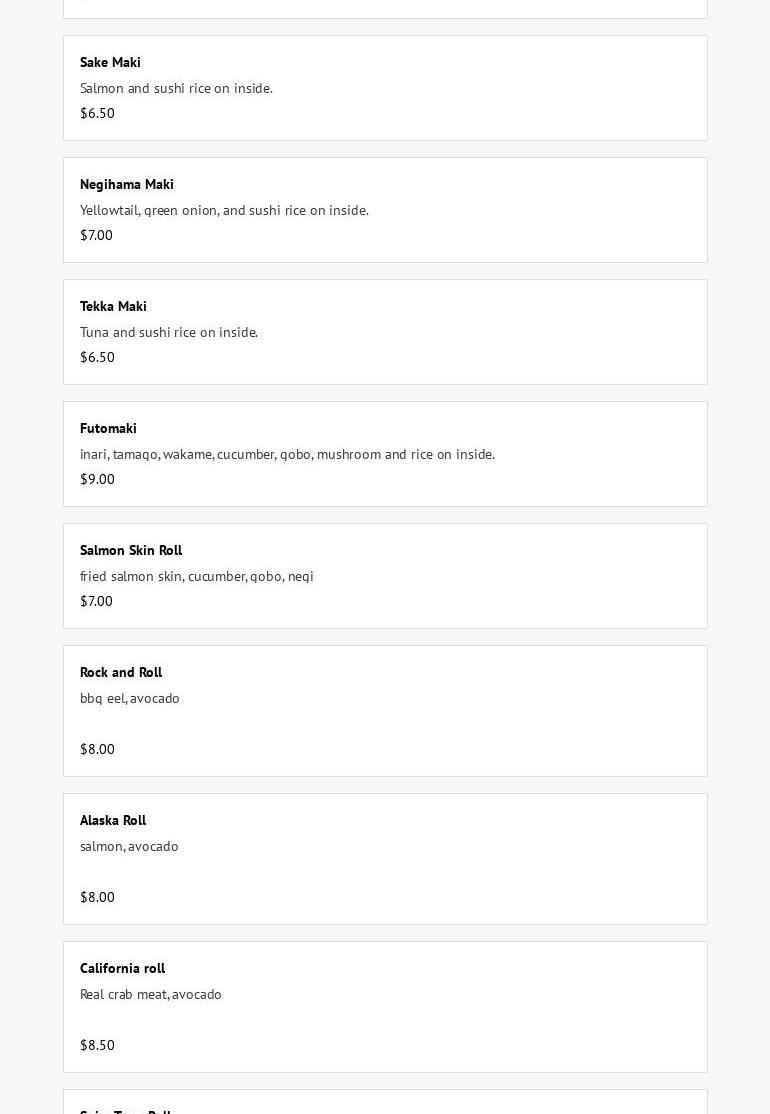Screen dimensions: 770x1114
Task: Open the Sake Maki menu item
Action: tap(110, 62)
